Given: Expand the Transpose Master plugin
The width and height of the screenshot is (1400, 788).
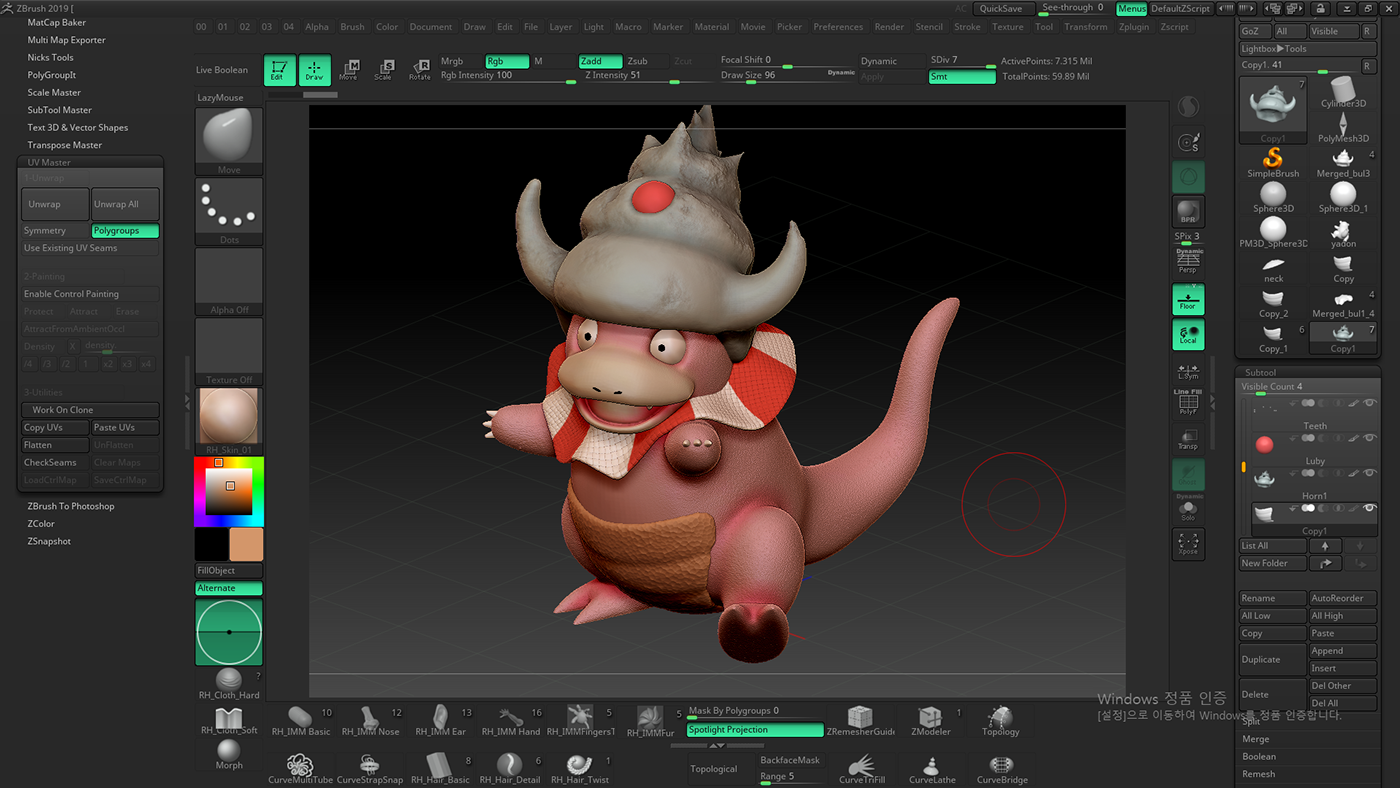Looking at the screenshot, I should click(x=65, y=145).
